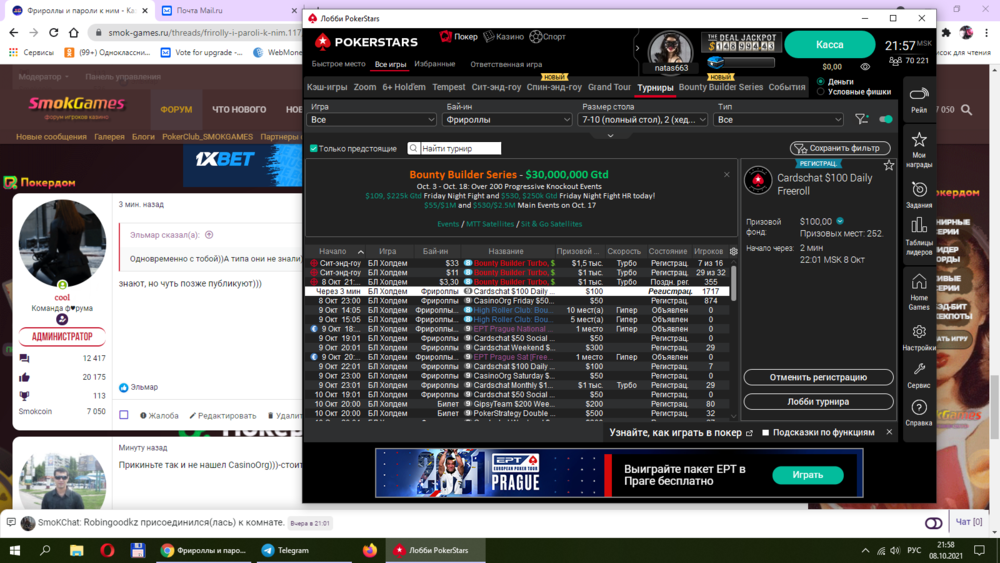Open Бай-ин dropdown set to Фрироллы
Screen dimensions: 1000x563
click(508, 119)
